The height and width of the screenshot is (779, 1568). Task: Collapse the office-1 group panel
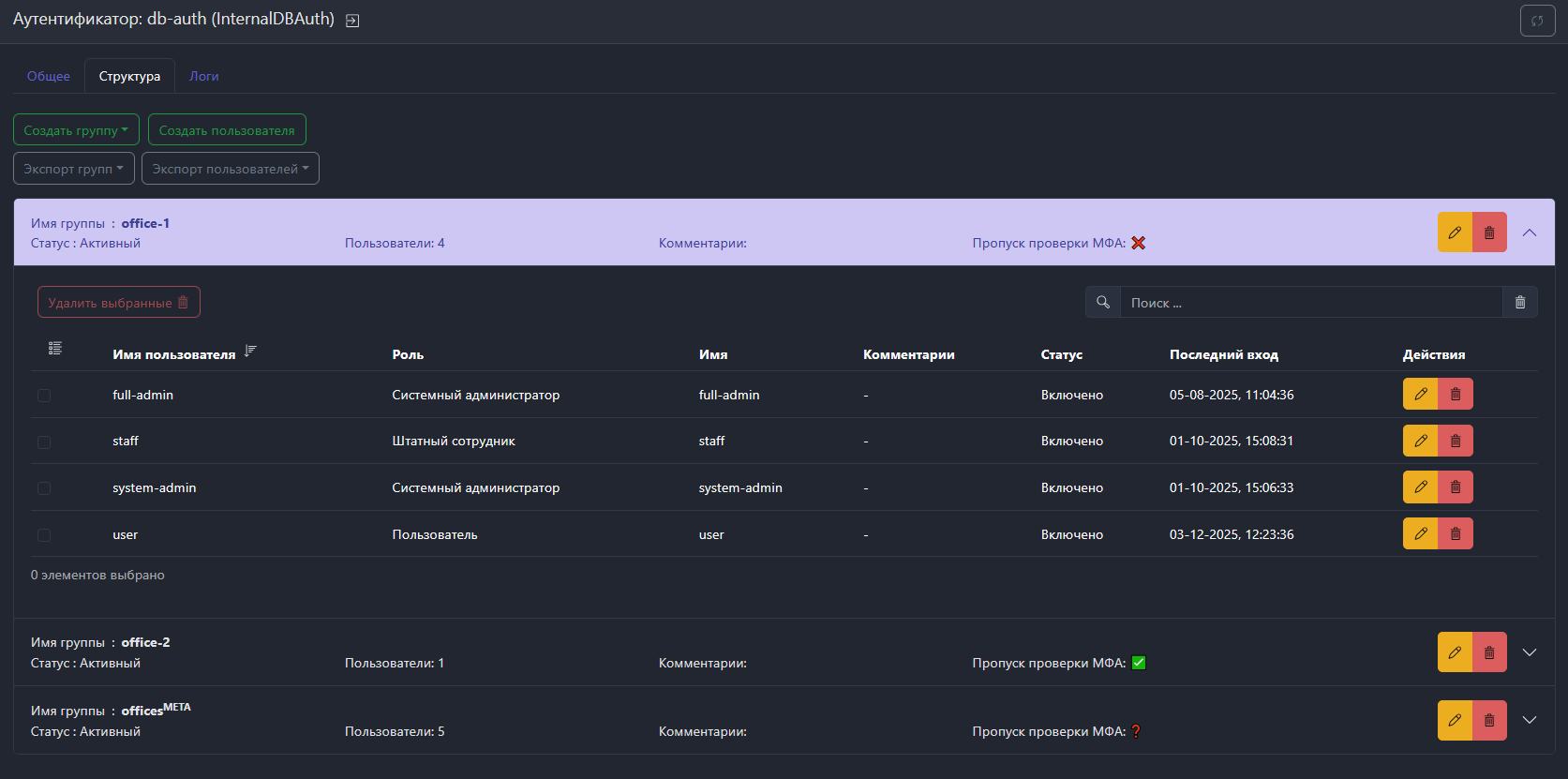click(x=1530, y=232)
